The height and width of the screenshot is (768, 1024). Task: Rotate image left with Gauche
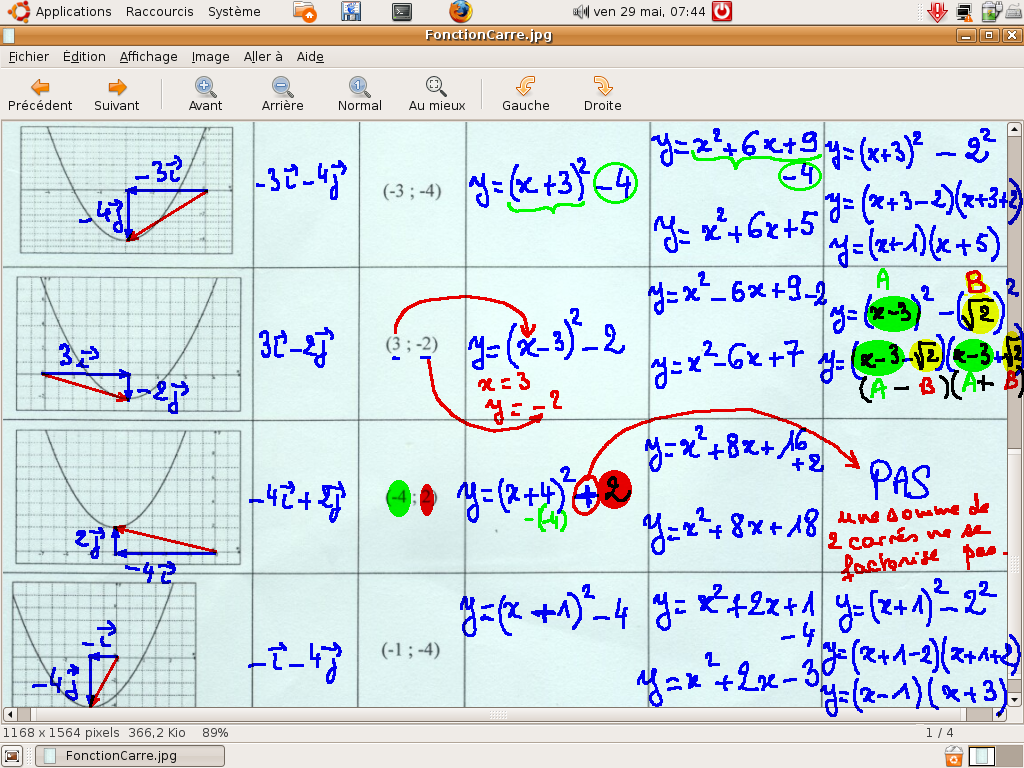pyautogui.click(x=525, y=94)
